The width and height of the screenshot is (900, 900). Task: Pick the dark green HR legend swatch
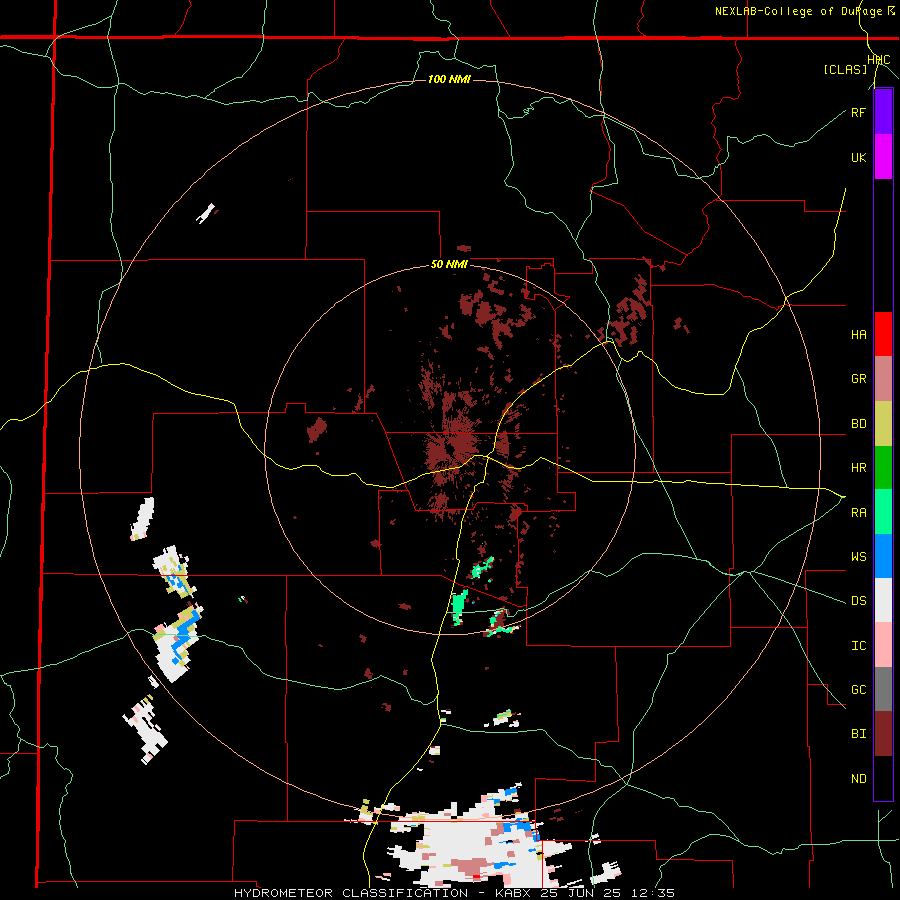(x=883, y=467)
